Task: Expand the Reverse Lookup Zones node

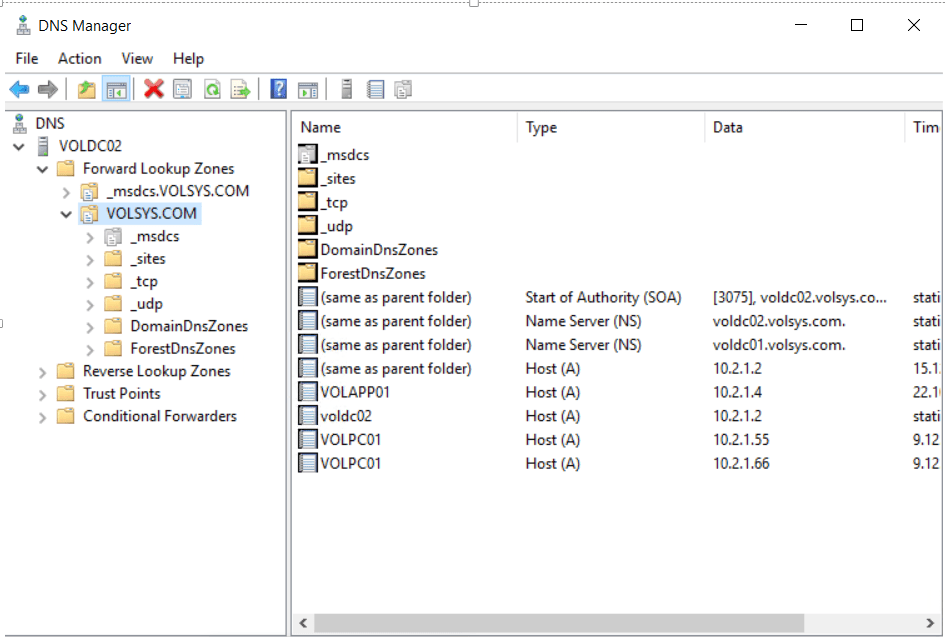Action: [x=42, y=372]
